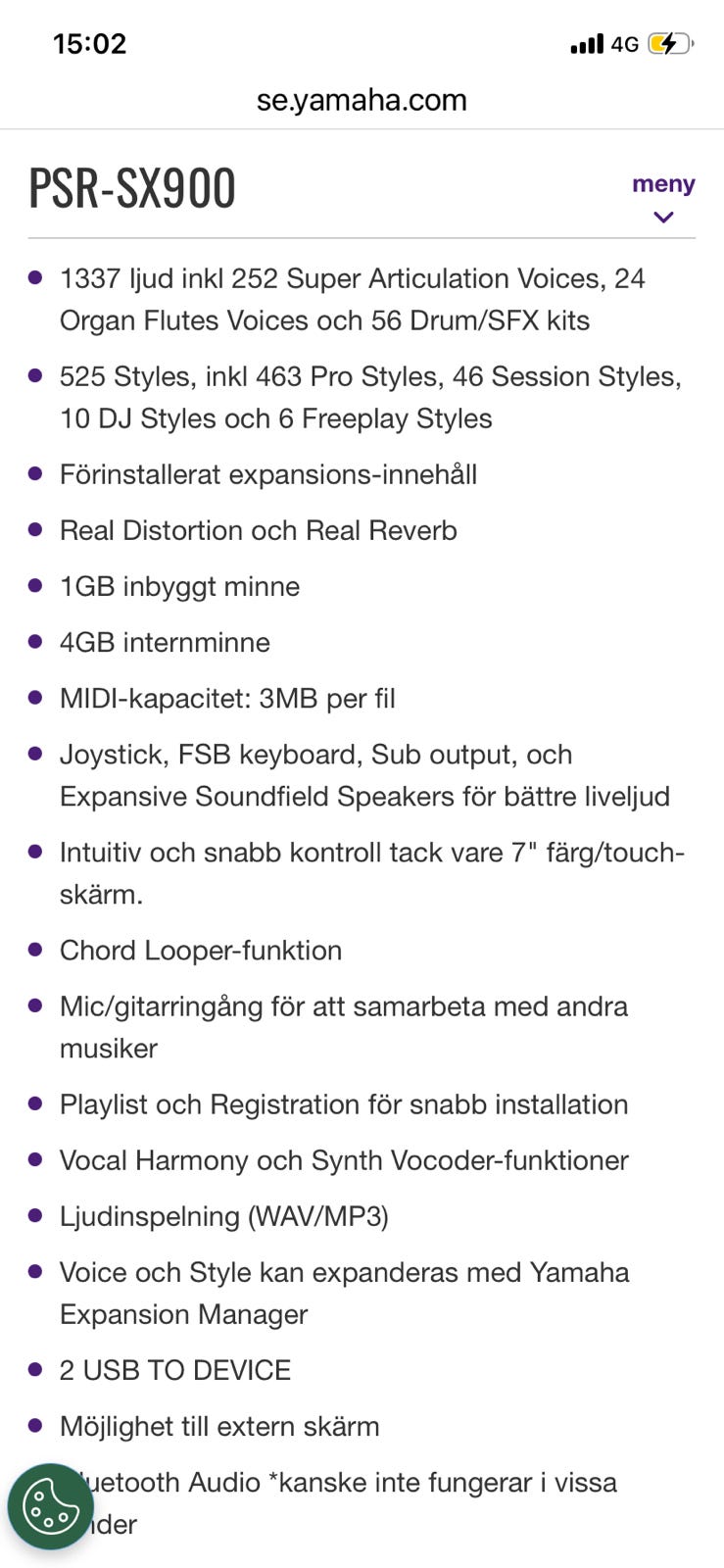The height and width of the screenshot is (1568, 724).
Task: Tap the se.yamaha.com address bar
Action: click(x=362, y=100)
